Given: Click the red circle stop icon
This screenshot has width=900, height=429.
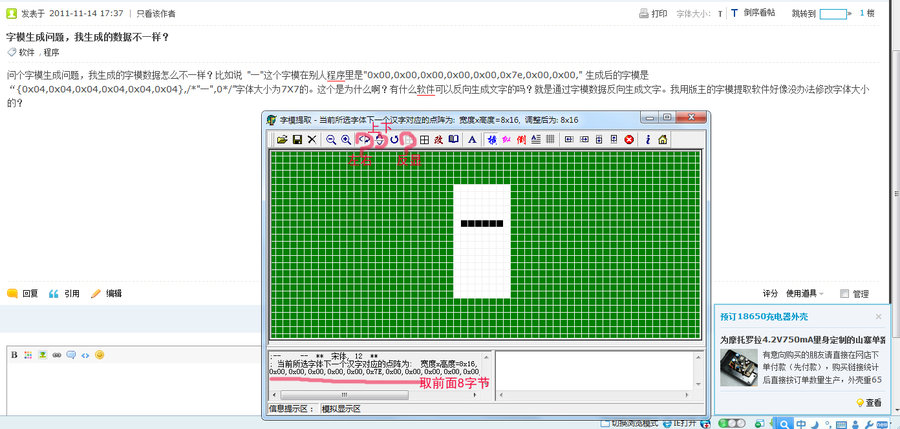Looking at the screenshot, I should [x=629, y=140].
